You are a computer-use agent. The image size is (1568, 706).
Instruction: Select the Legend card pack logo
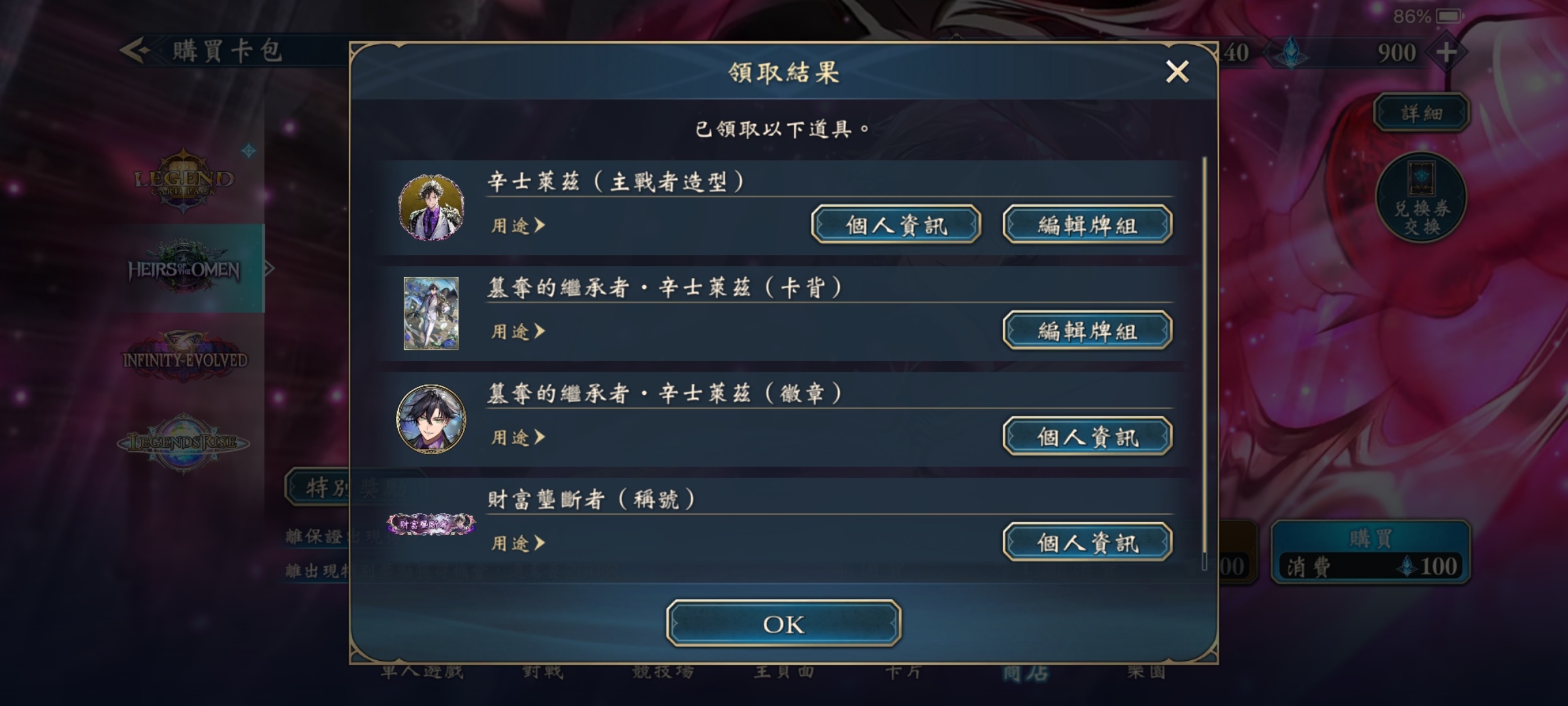[184, 180]
